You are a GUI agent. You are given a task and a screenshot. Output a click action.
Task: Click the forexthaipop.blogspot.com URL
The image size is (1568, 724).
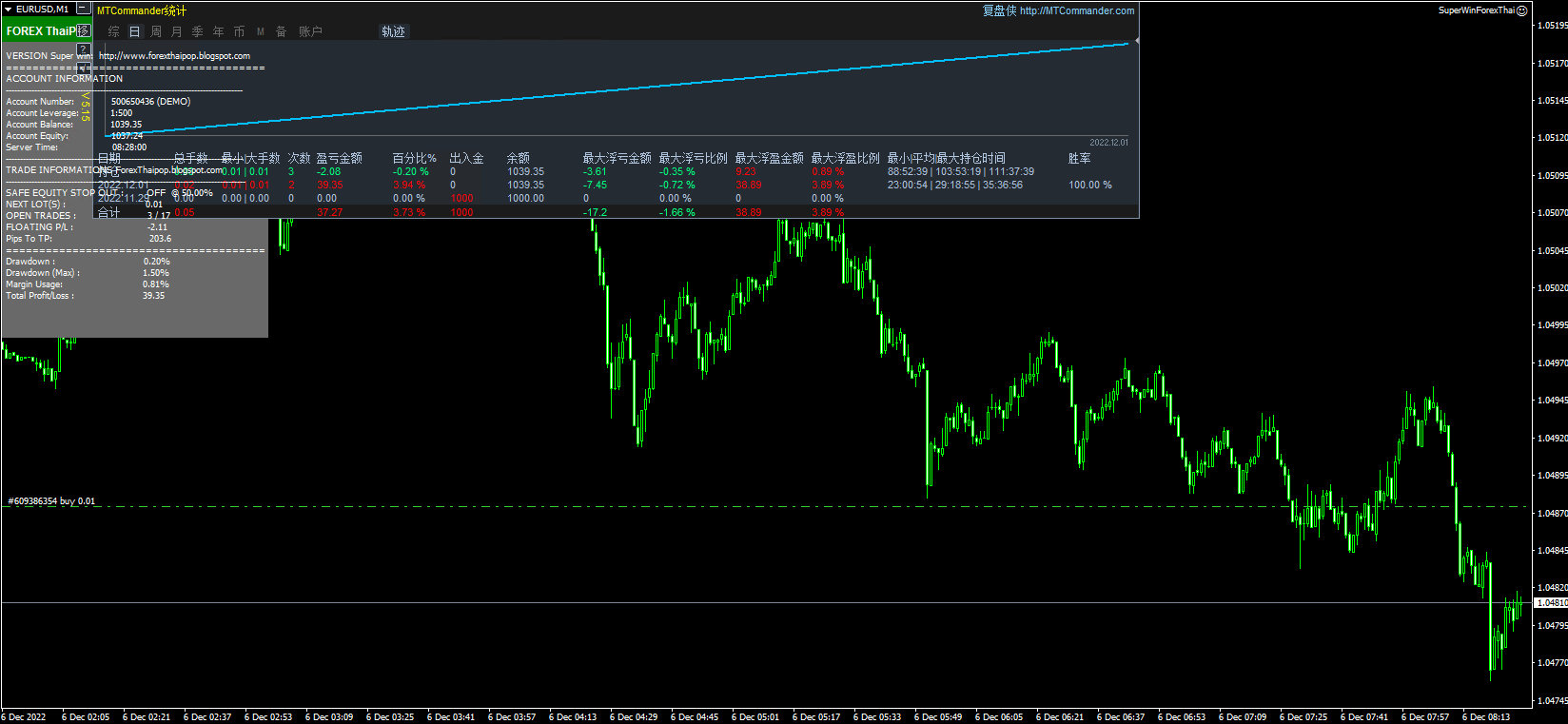pyautogui.click(x=175, y=55)
